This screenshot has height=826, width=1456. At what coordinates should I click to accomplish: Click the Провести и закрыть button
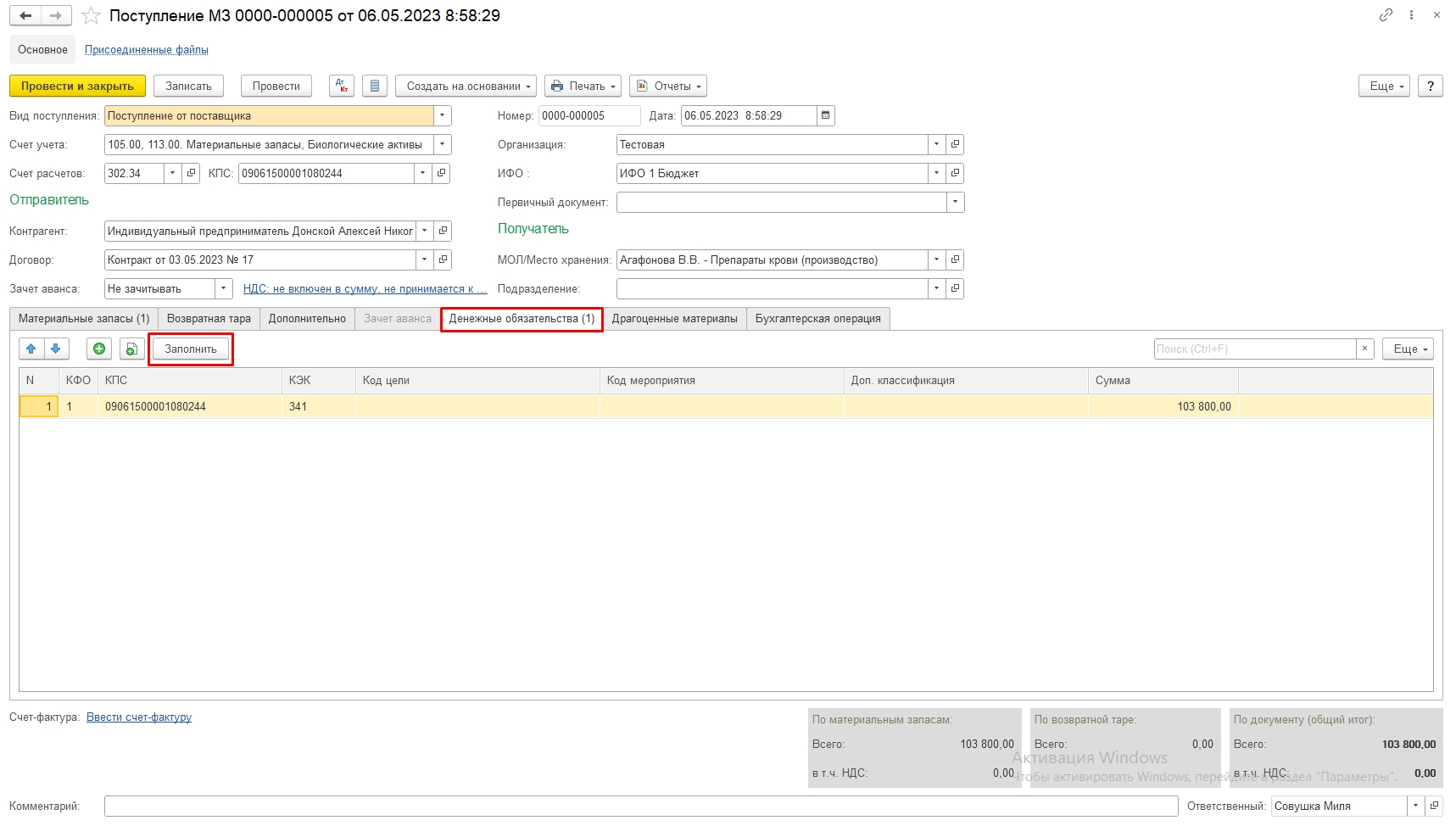77,86
